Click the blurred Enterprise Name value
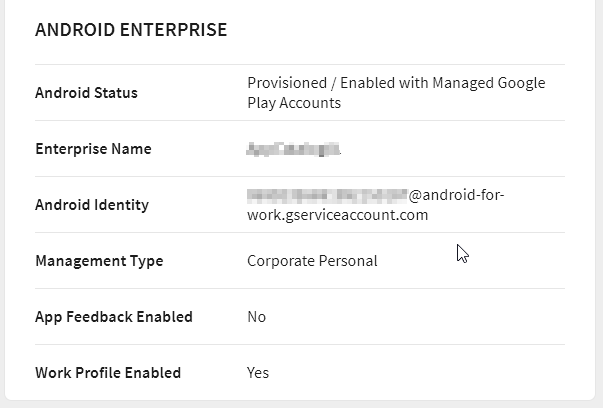The image size is (603, 408). (293, 149)
